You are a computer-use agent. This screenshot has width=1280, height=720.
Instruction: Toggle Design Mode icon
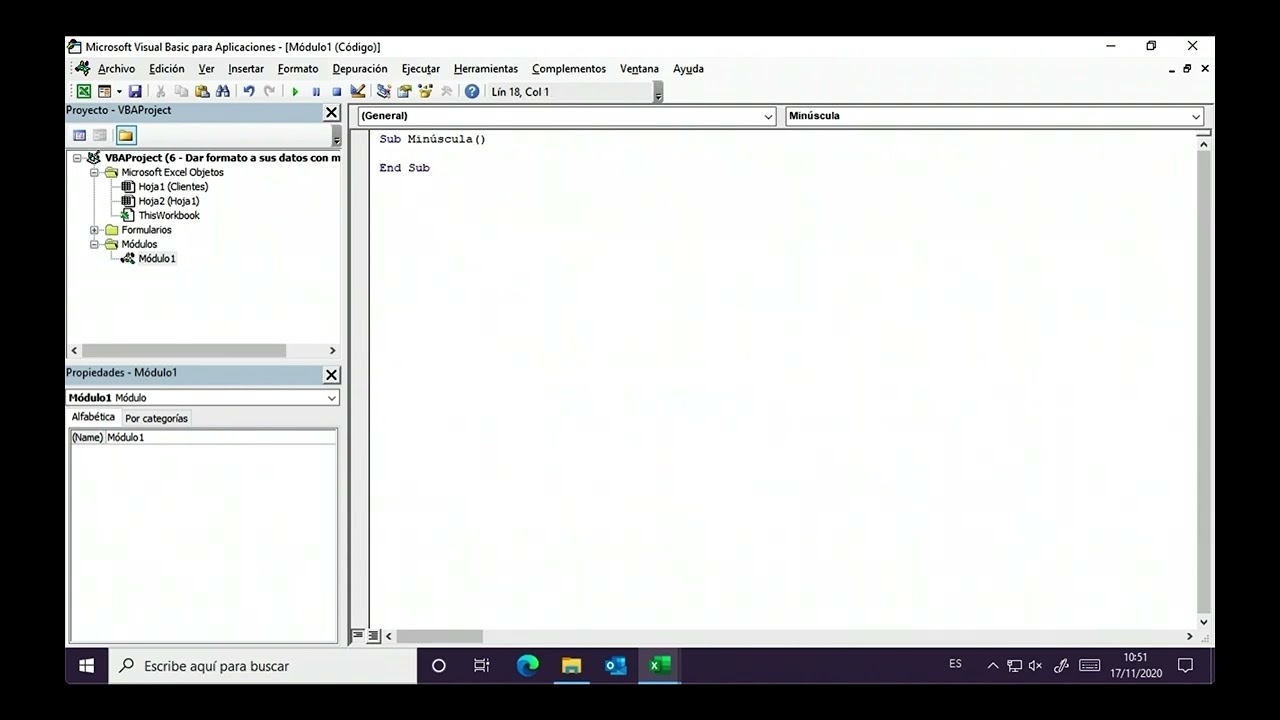pos(358,91)
